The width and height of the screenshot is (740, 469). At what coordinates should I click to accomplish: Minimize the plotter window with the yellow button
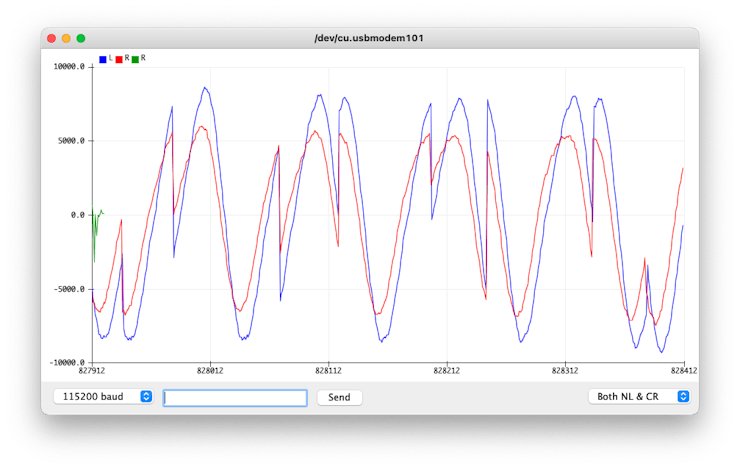coord(66,38)
